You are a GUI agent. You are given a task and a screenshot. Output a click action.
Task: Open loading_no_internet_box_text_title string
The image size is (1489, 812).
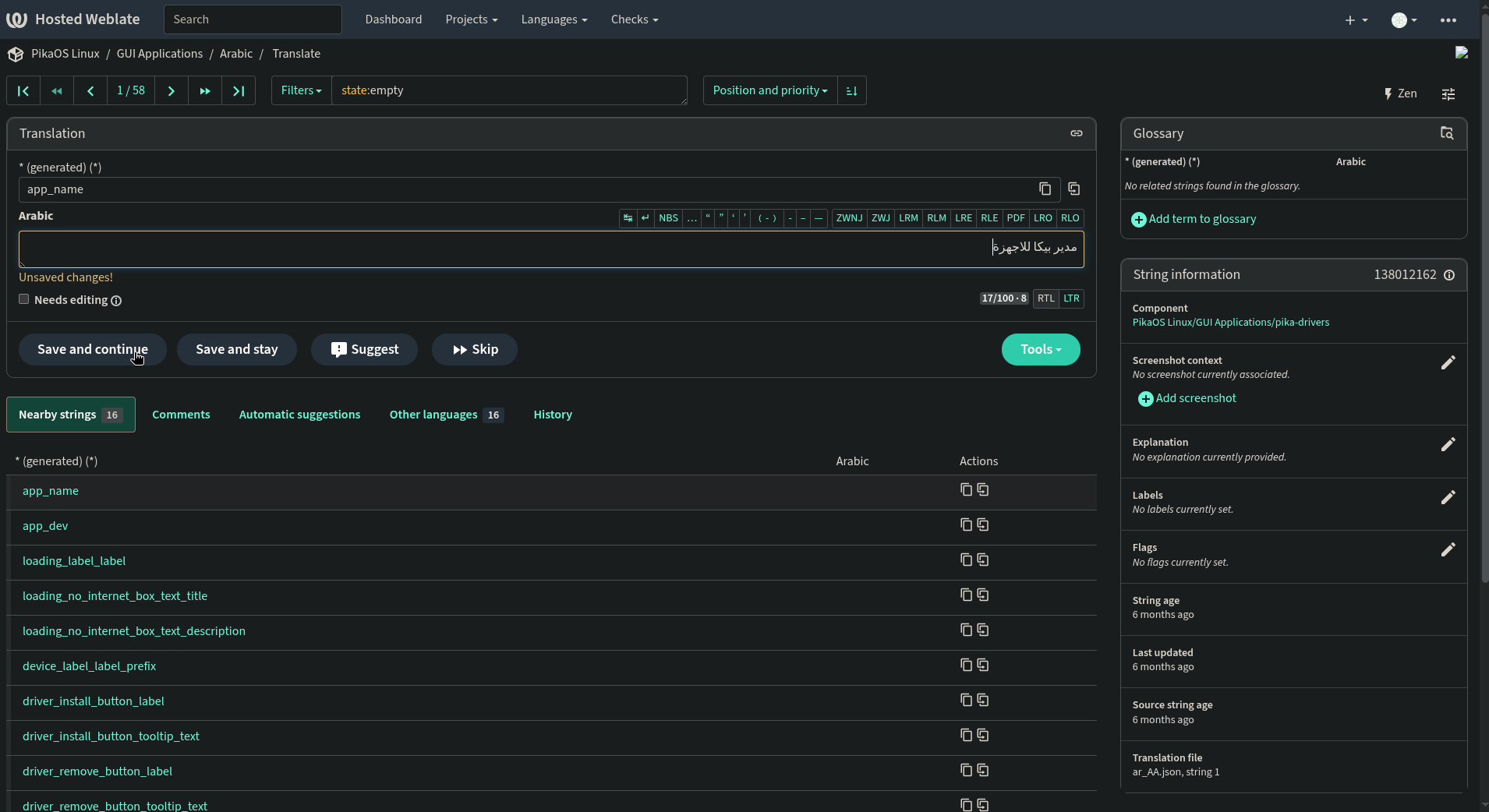pos(115,596)
